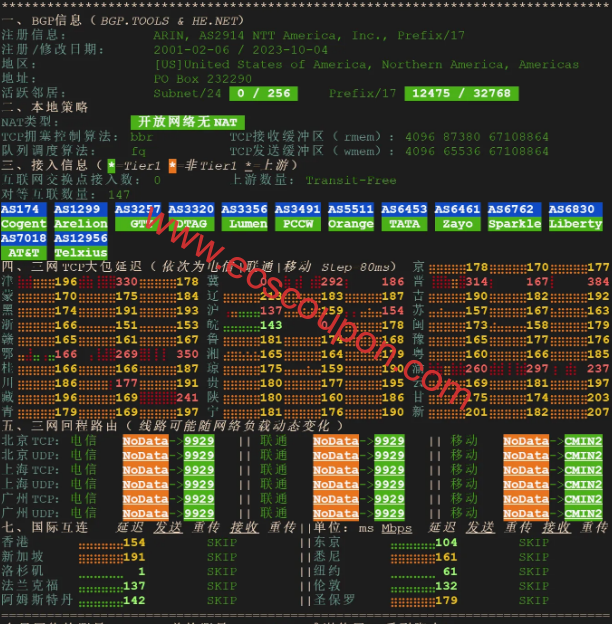Click the AS3356 badge above Lumen

(x=244, y=209)
